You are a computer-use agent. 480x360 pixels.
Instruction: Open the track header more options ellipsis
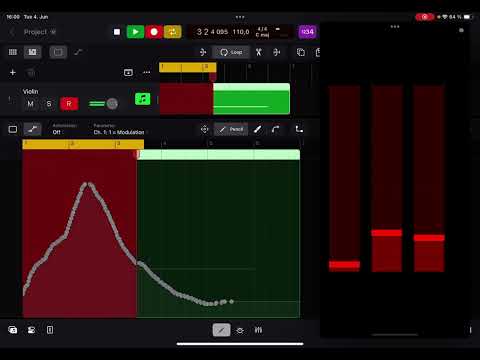point(147,72)
